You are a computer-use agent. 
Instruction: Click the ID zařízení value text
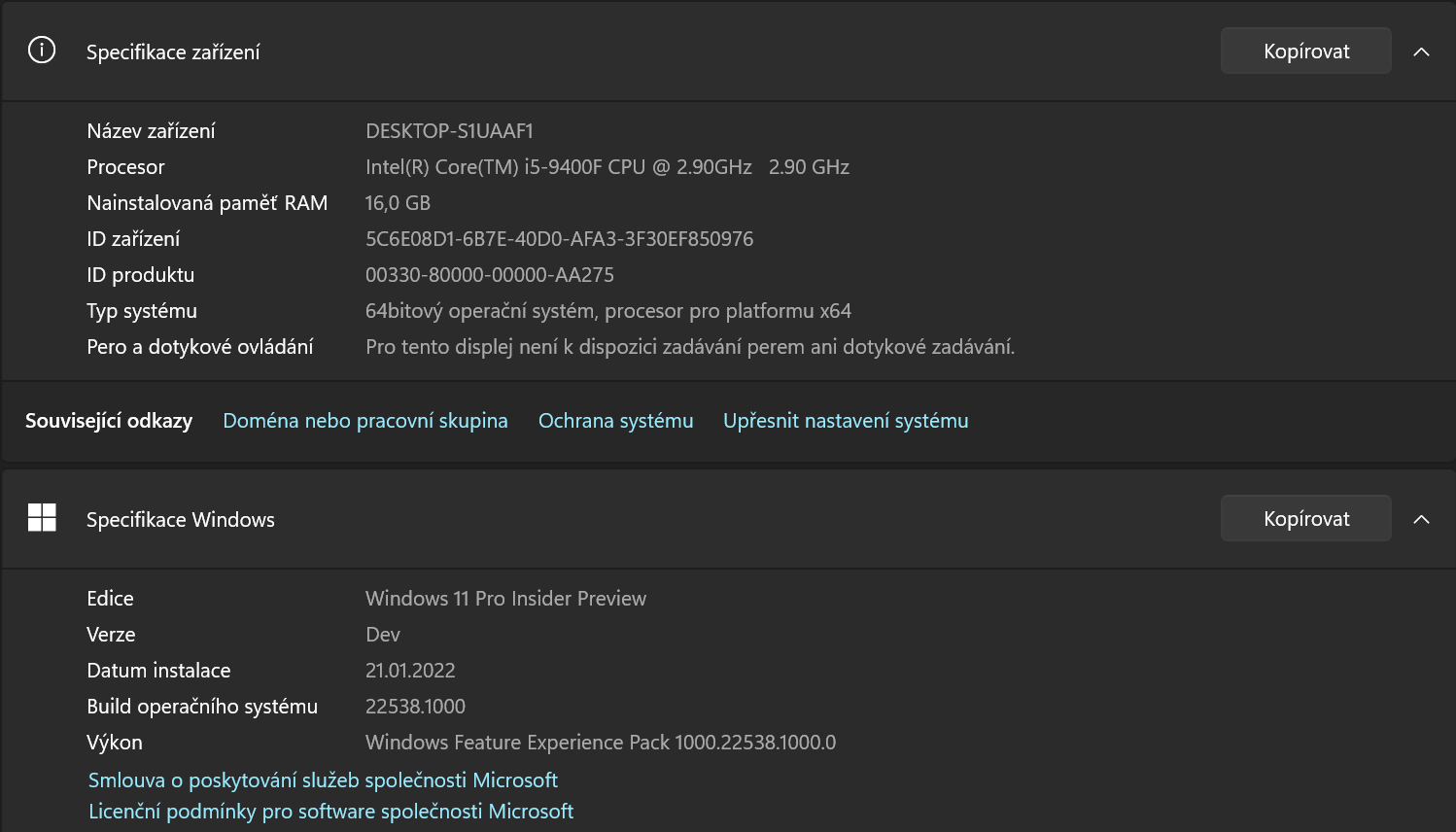[559, 239]
